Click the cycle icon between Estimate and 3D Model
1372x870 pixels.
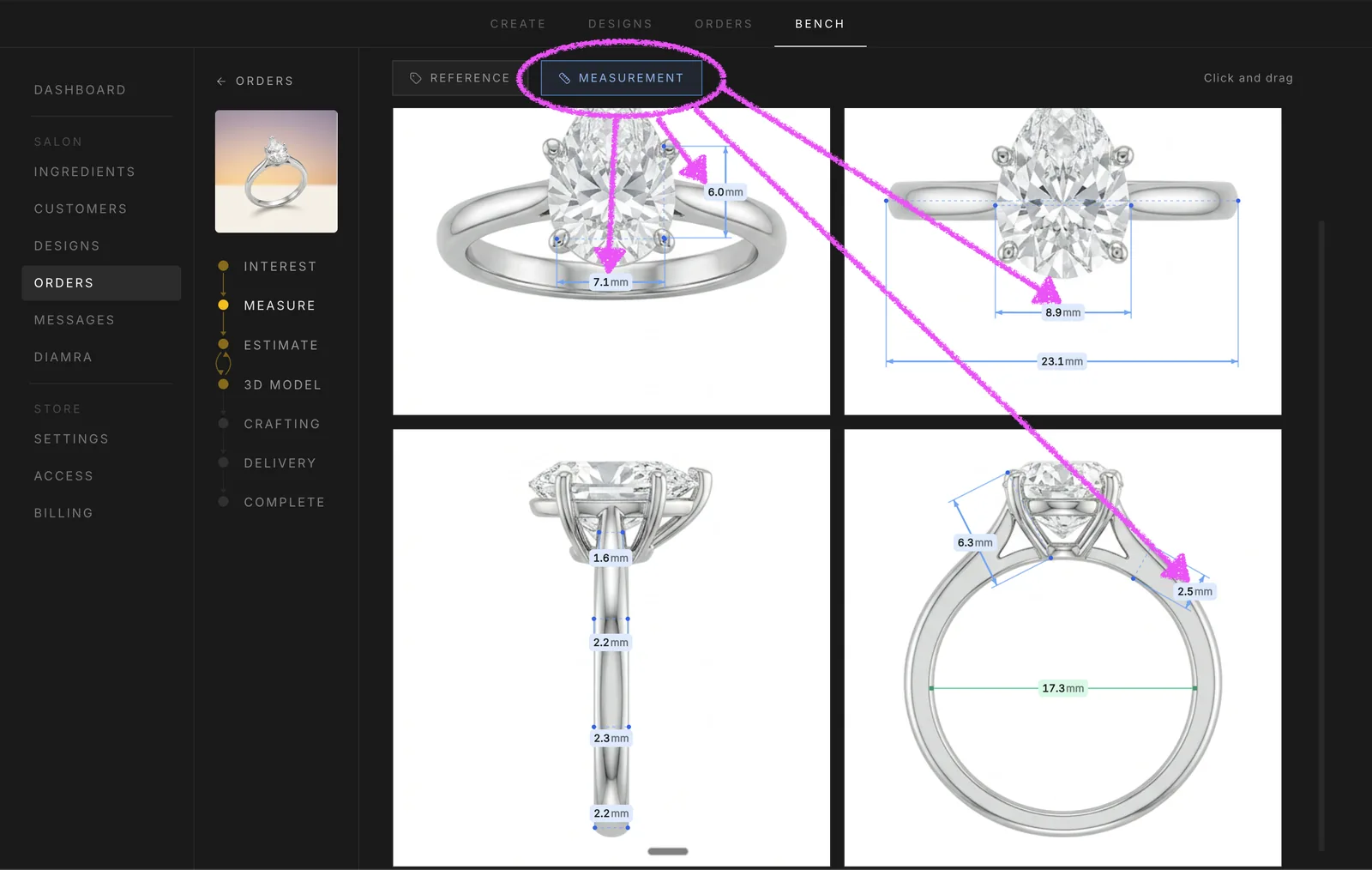point(223,364)
